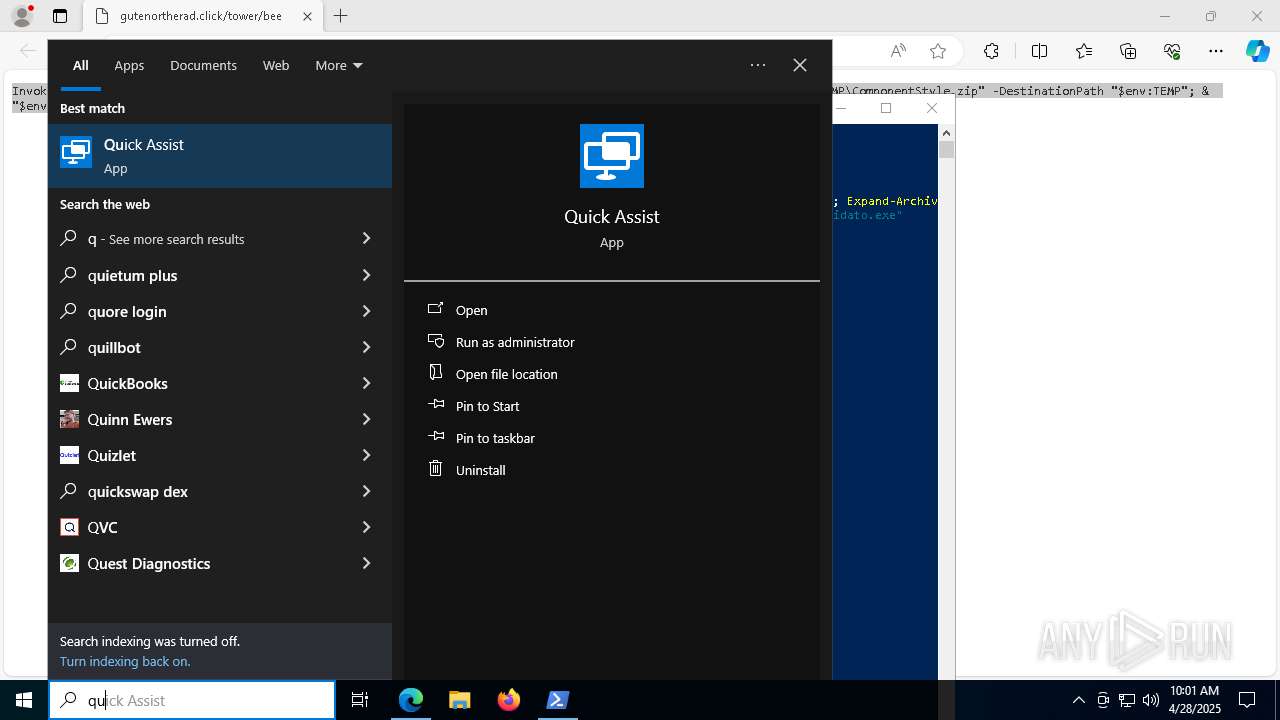The height and width of the screenshot is (720, 1280).
Task: Expand the Quizlet suggestion chevron
Action: pos(366,455)
